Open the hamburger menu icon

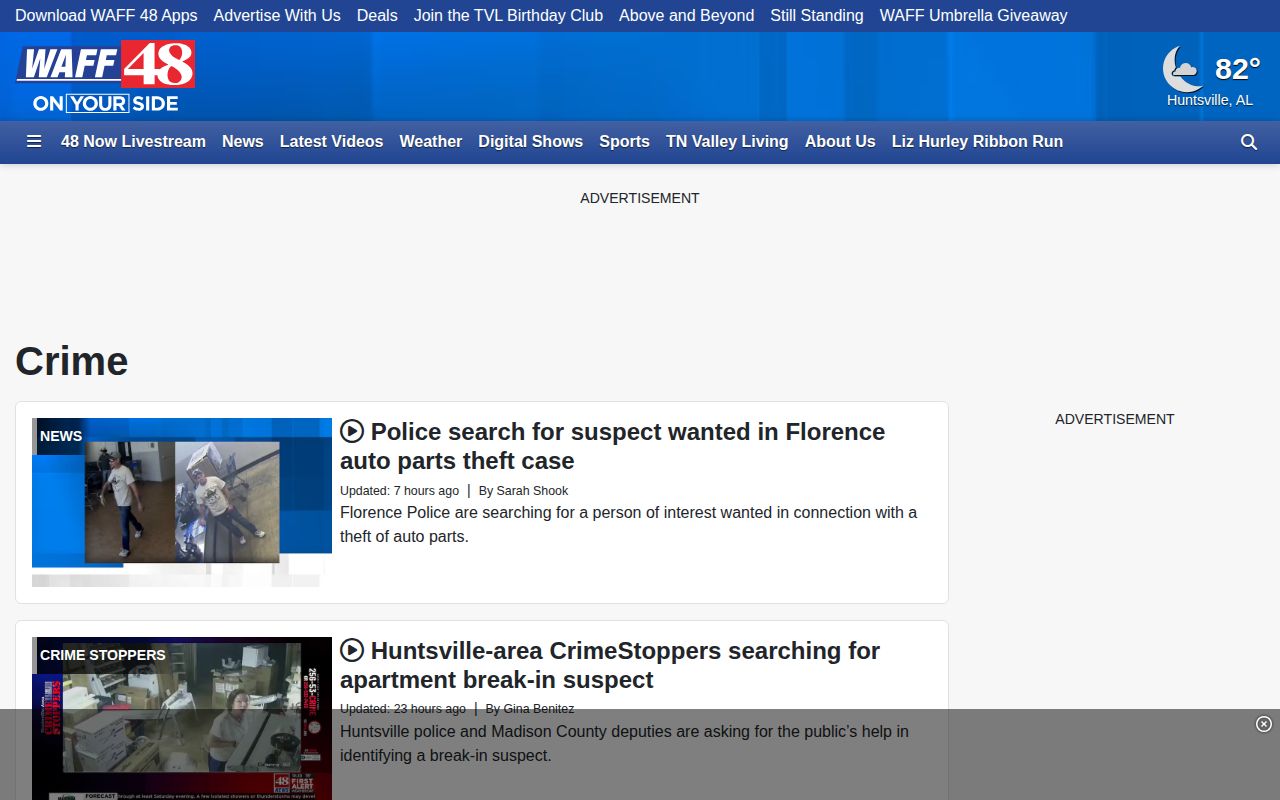(x=34, y=142)
